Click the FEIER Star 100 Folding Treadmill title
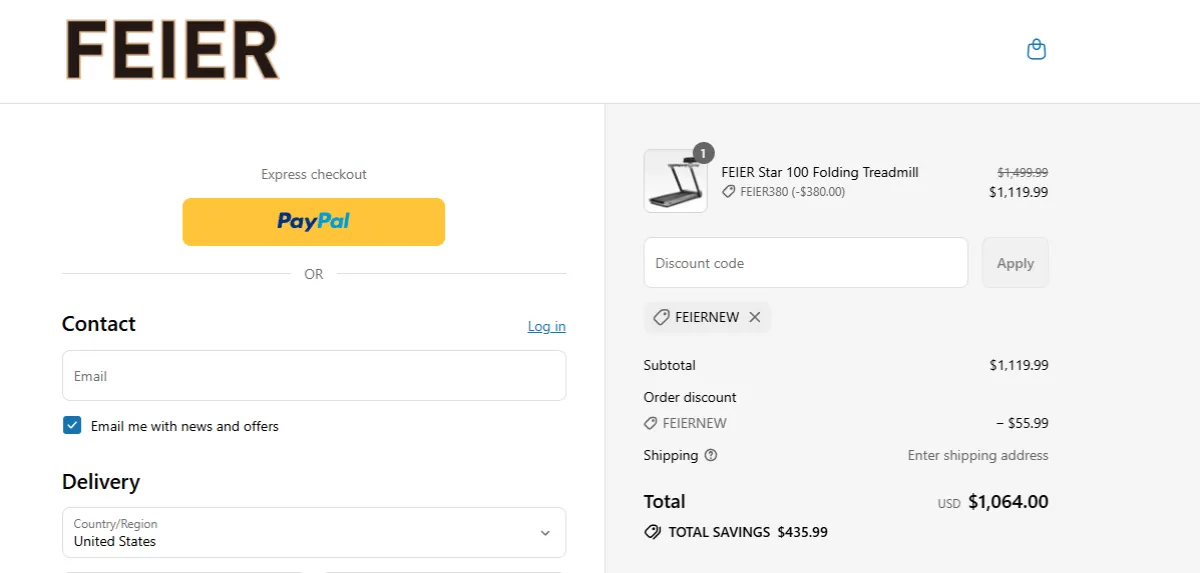Viewport: 1200px width, 573px height. tap(820, 172)
